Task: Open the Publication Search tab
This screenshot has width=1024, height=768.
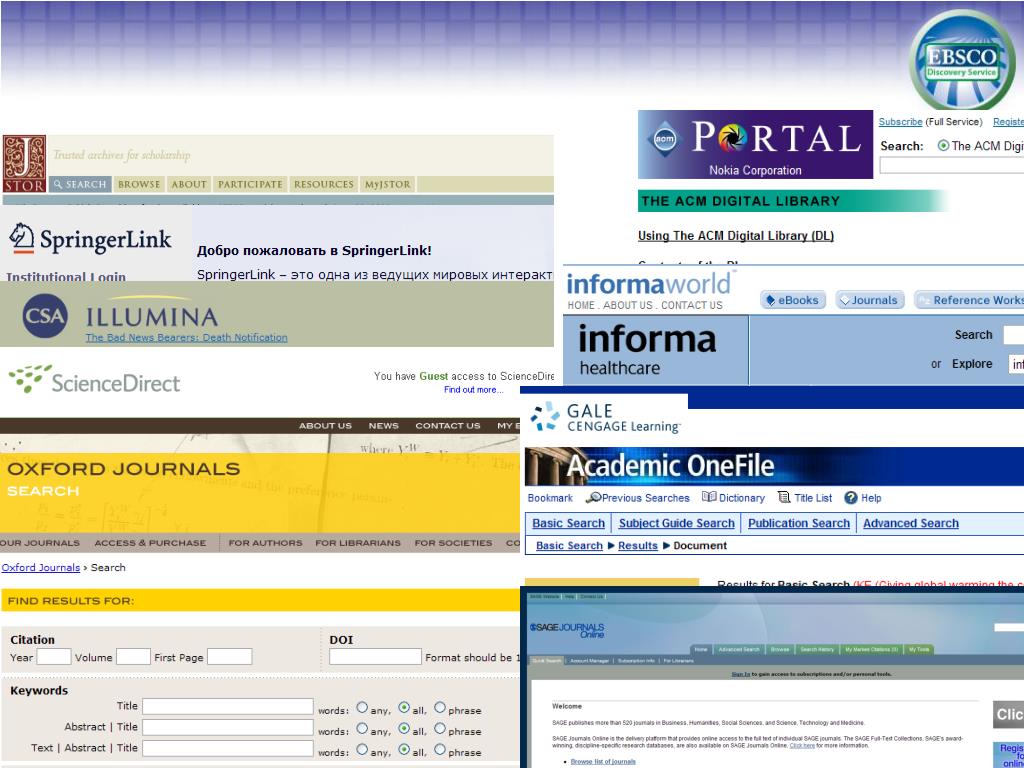Action: (x=799, y=523)
